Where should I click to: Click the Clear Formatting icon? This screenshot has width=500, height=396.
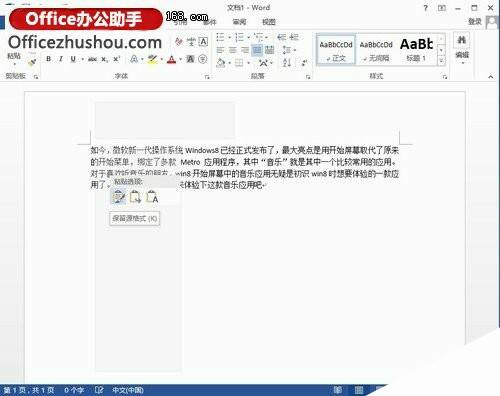pos(179,42)
